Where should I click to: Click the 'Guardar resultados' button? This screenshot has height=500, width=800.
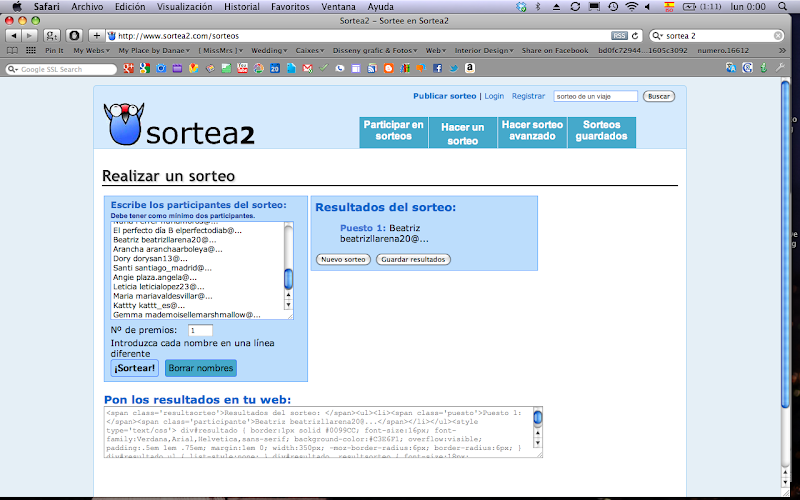pyautogui.click(x=413, y=259)
